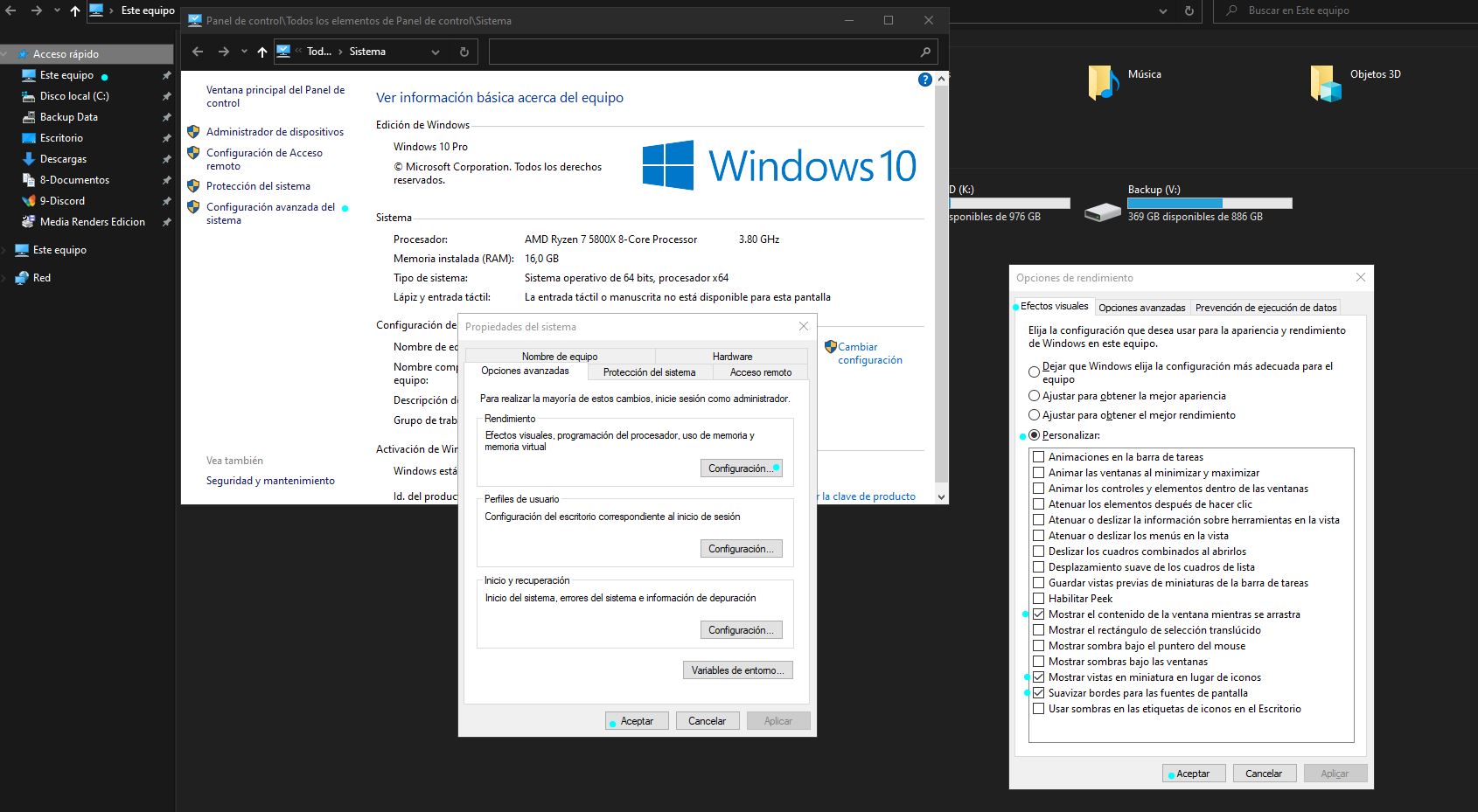This screenshot has width=1478, height=812.
Task: Click the up arrow in File Explorer toolbar
Action: click(75, 11)
